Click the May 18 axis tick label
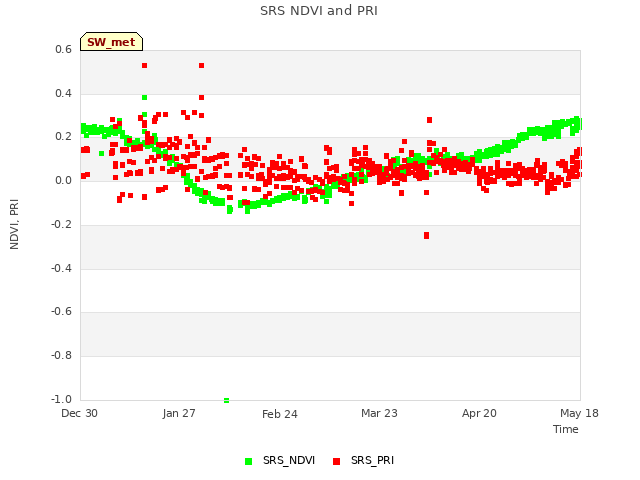 (x=579, y=413)
